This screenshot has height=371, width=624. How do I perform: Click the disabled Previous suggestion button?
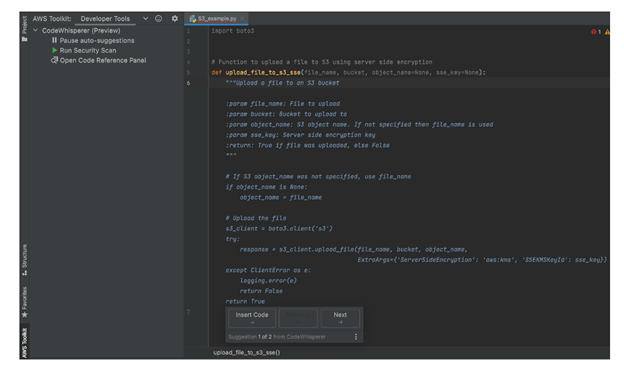click(298, 318)
